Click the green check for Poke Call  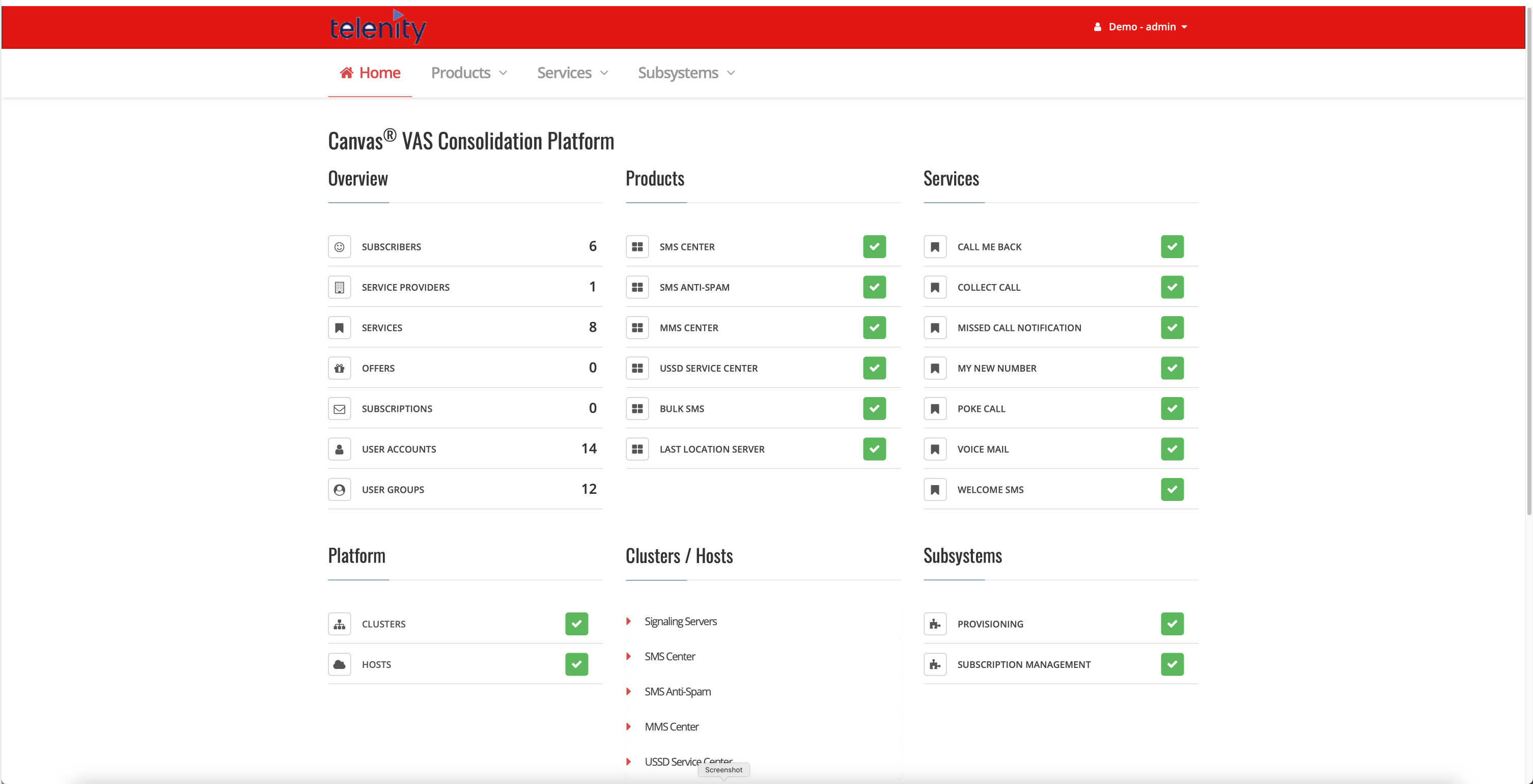tap(1172, 409)
